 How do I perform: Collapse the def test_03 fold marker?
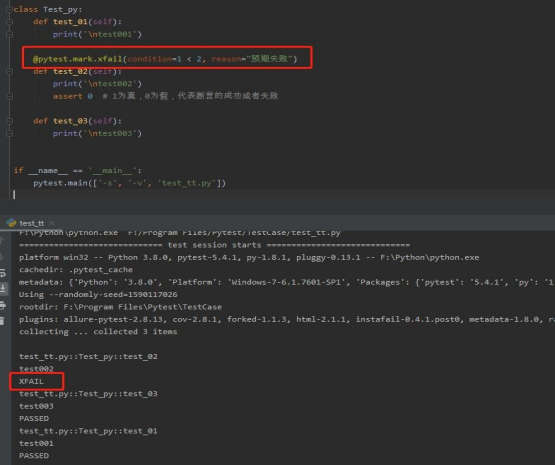(x=10, y=121)
